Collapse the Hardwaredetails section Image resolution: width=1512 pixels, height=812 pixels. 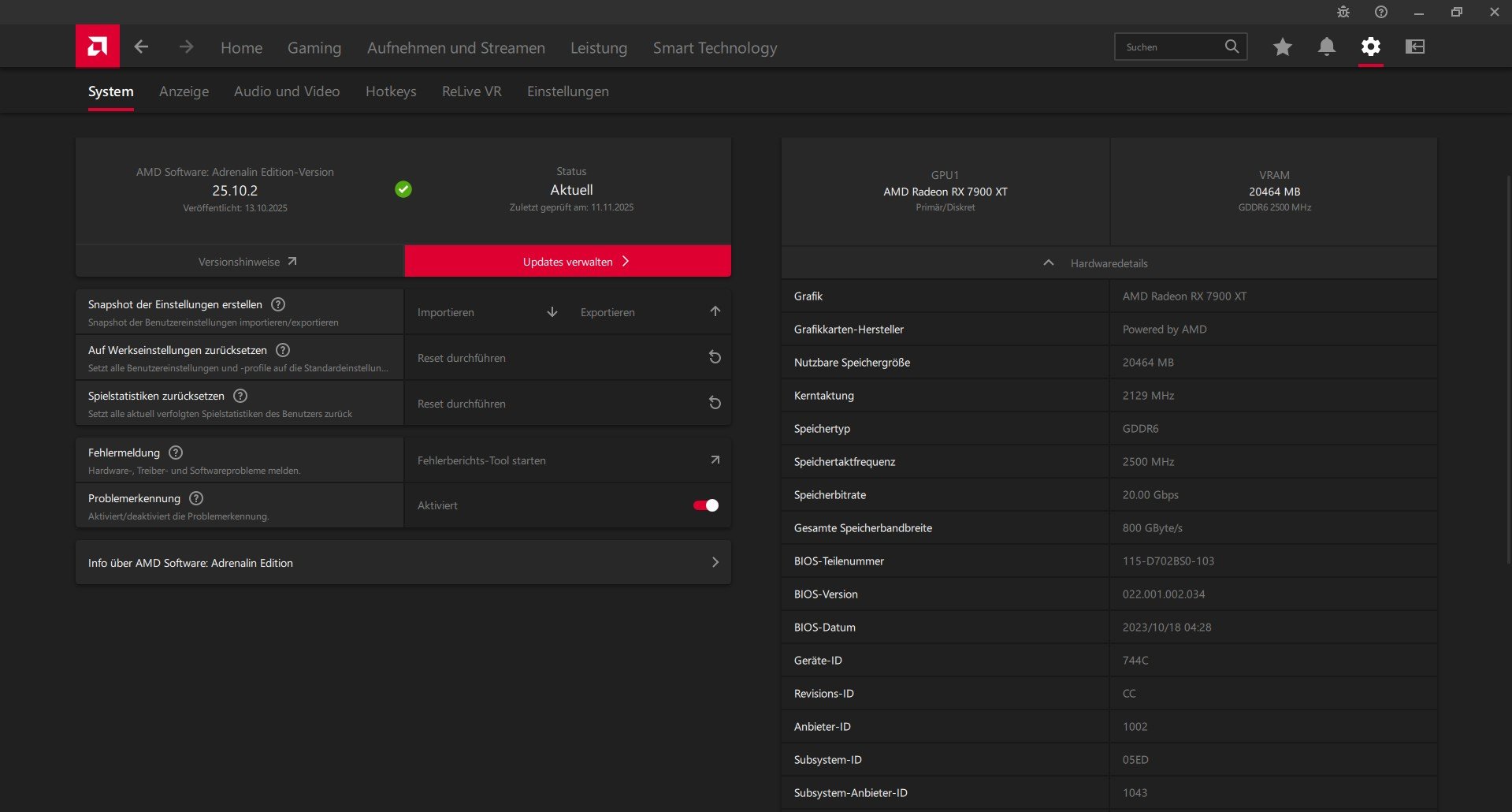tap(1049, 263)
